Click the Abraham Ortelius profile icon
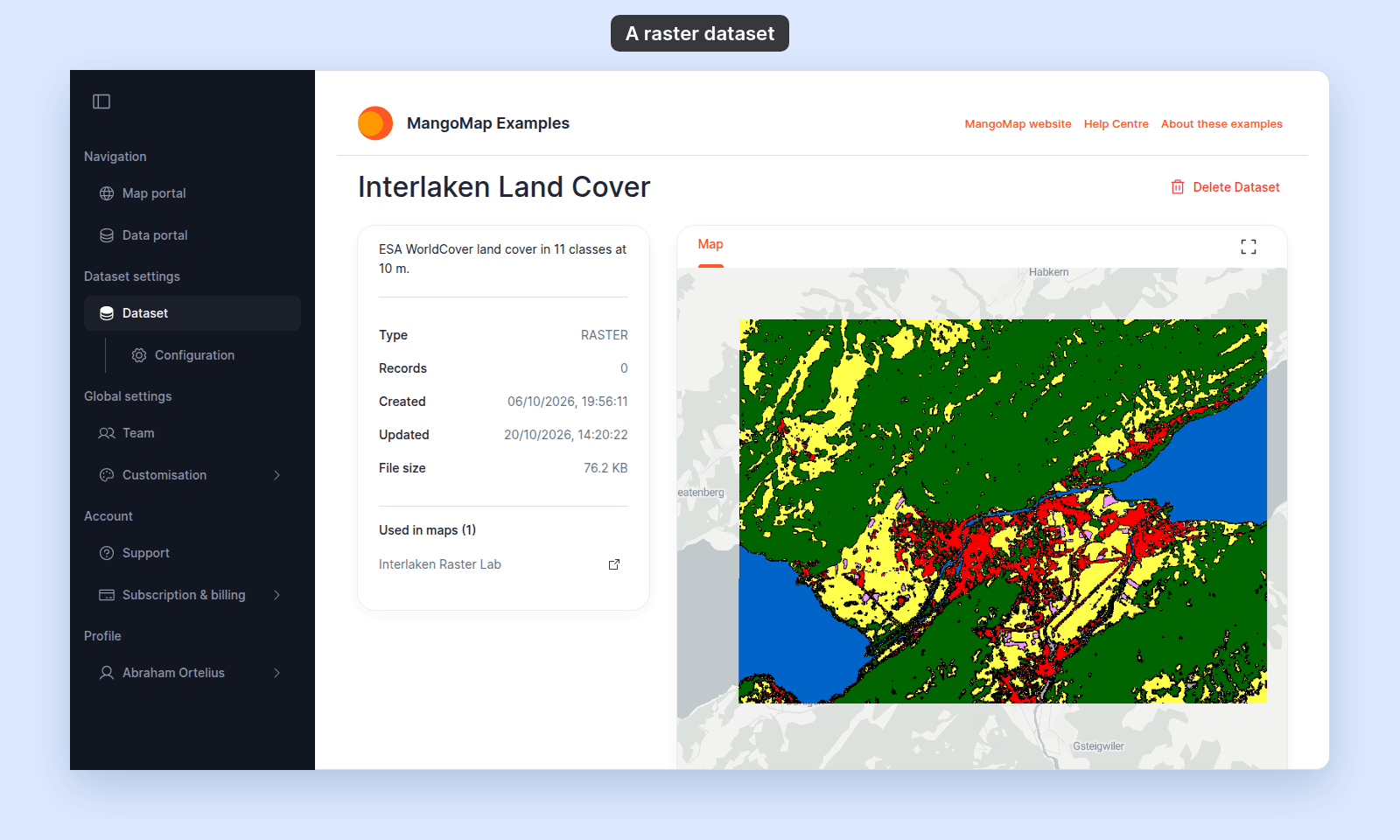 click(x=107, y=673)
